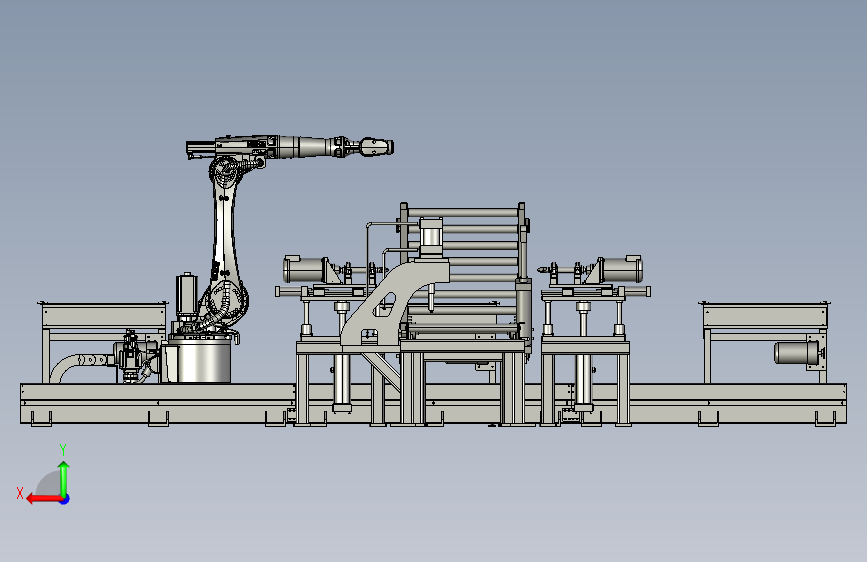
Task: Select the press cylinder atop the C-frame
Action: tap(431, 237)
